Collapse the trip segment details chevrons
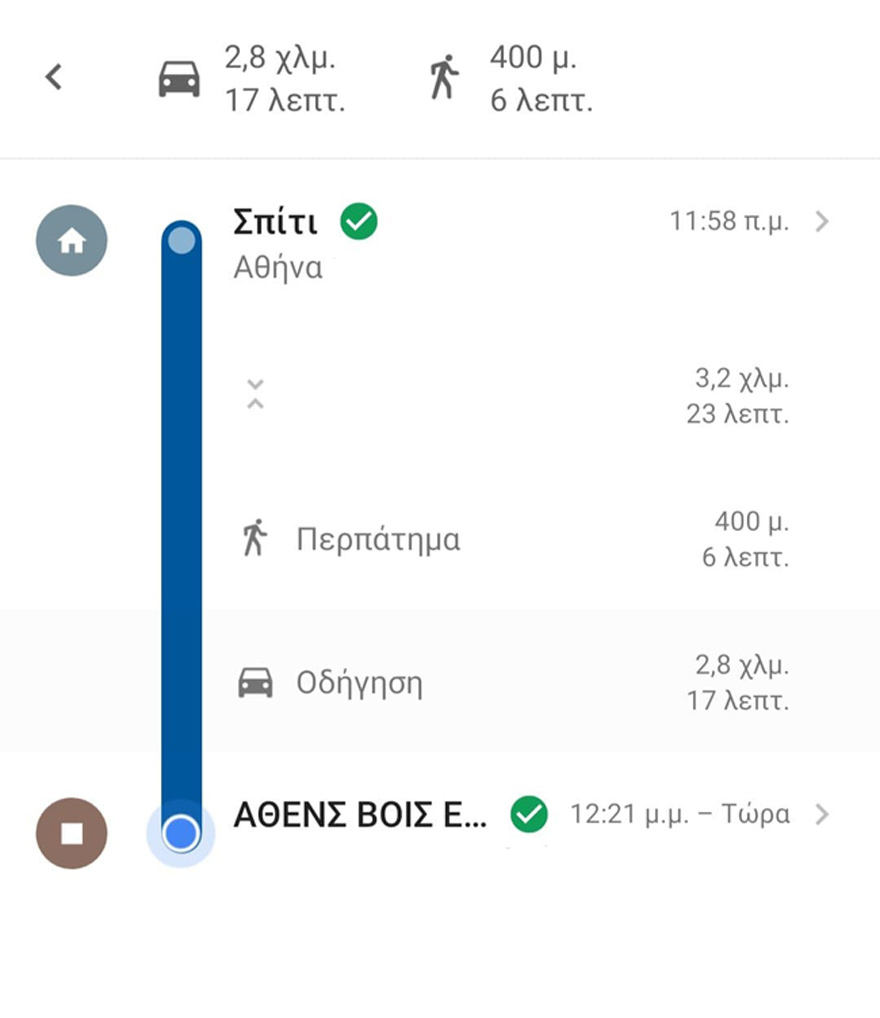 [255, 394]
